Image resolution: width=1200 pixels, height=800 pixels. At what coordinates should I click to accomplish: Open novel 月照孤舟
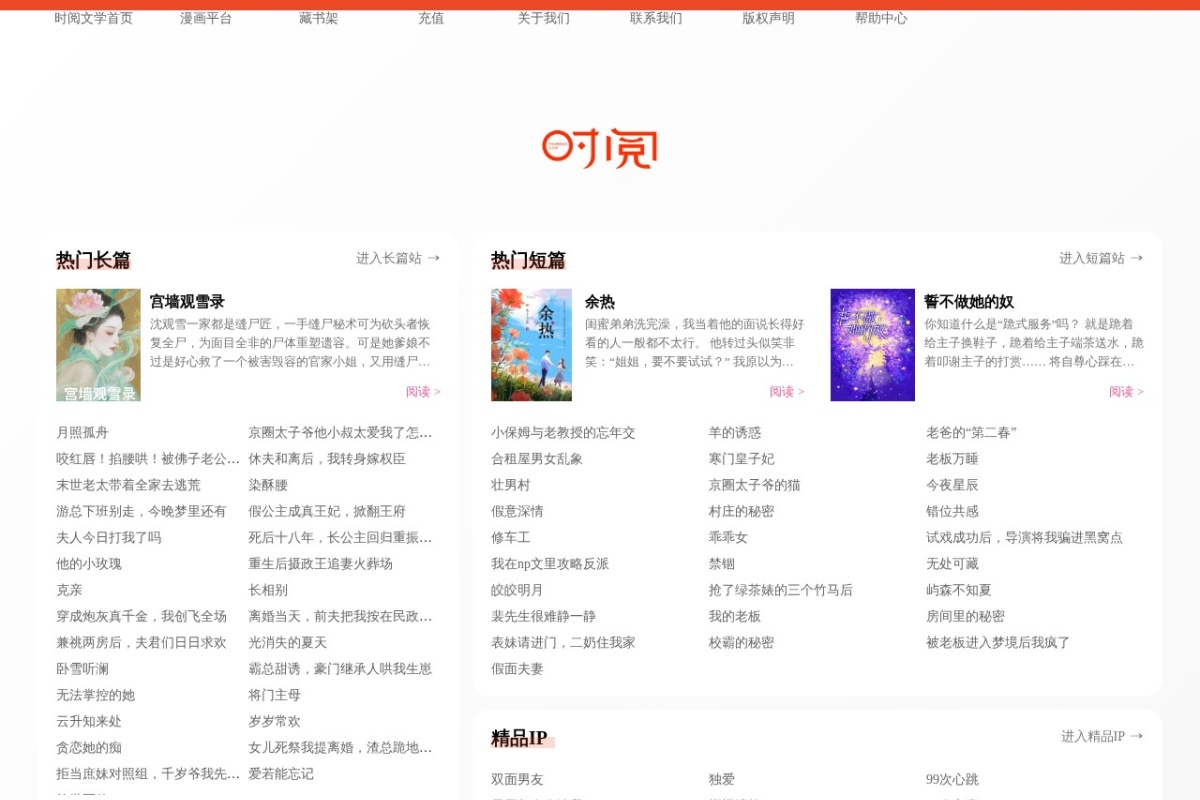click(x=82, y=433)
